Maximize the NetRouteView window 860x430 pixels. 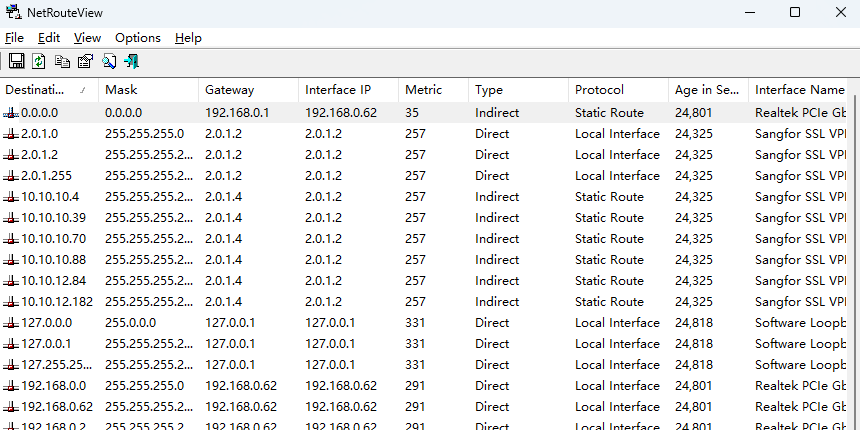tap(795, 13)
